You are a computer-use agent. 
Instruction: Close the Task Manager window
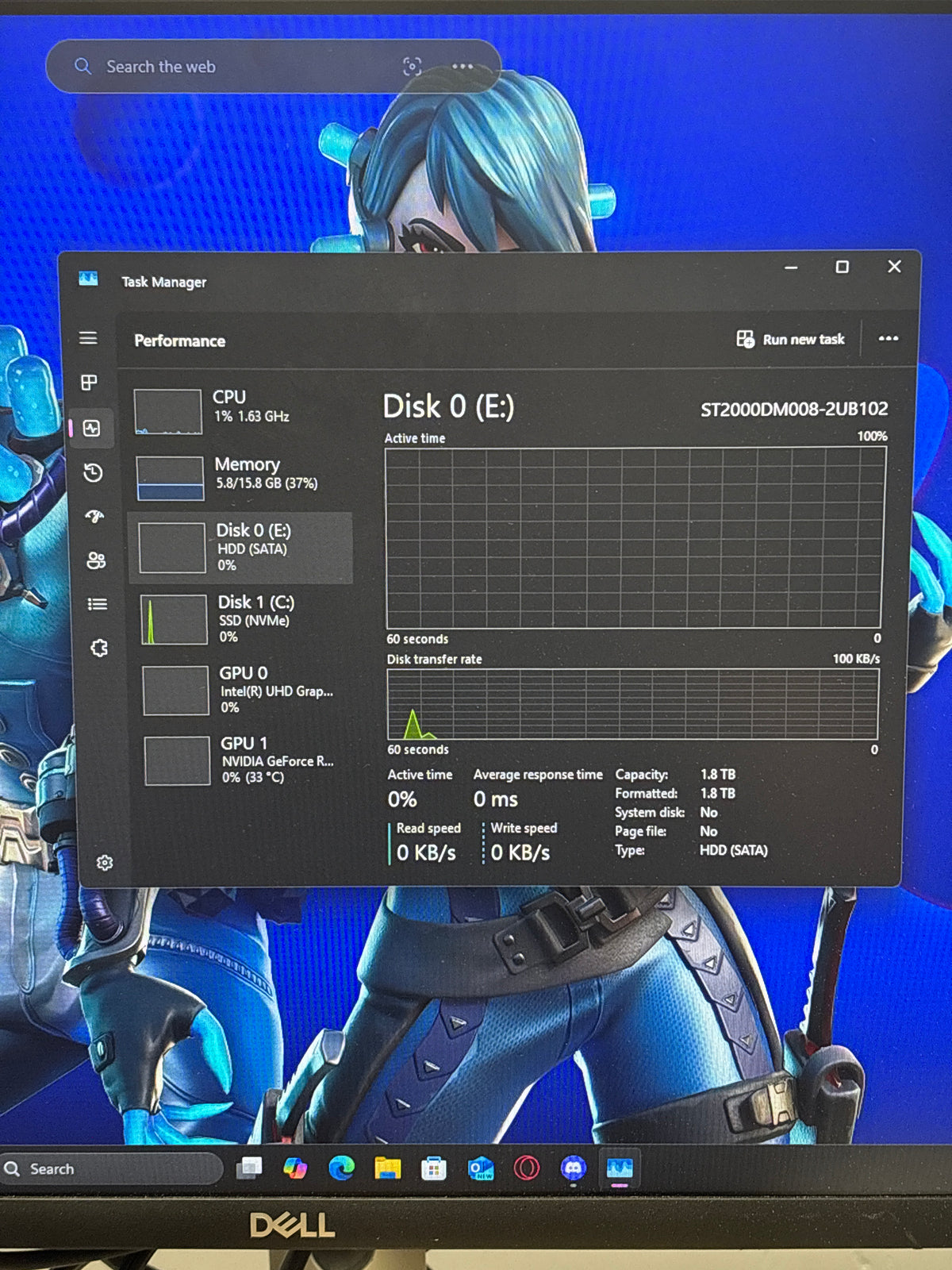pyautogui.click(x=894, y=267)
